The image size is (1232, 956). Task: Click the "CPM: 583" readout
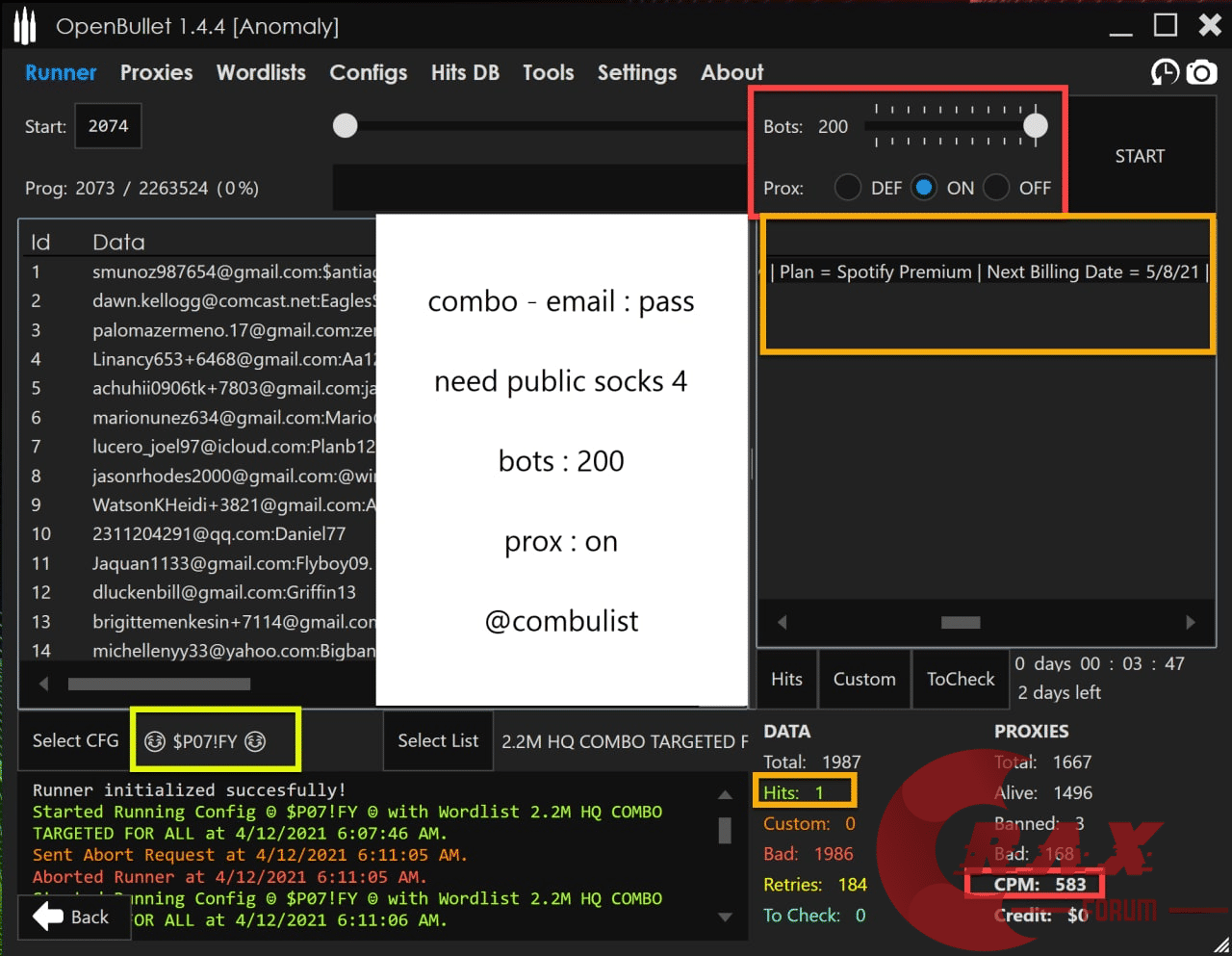(1039, 884)
